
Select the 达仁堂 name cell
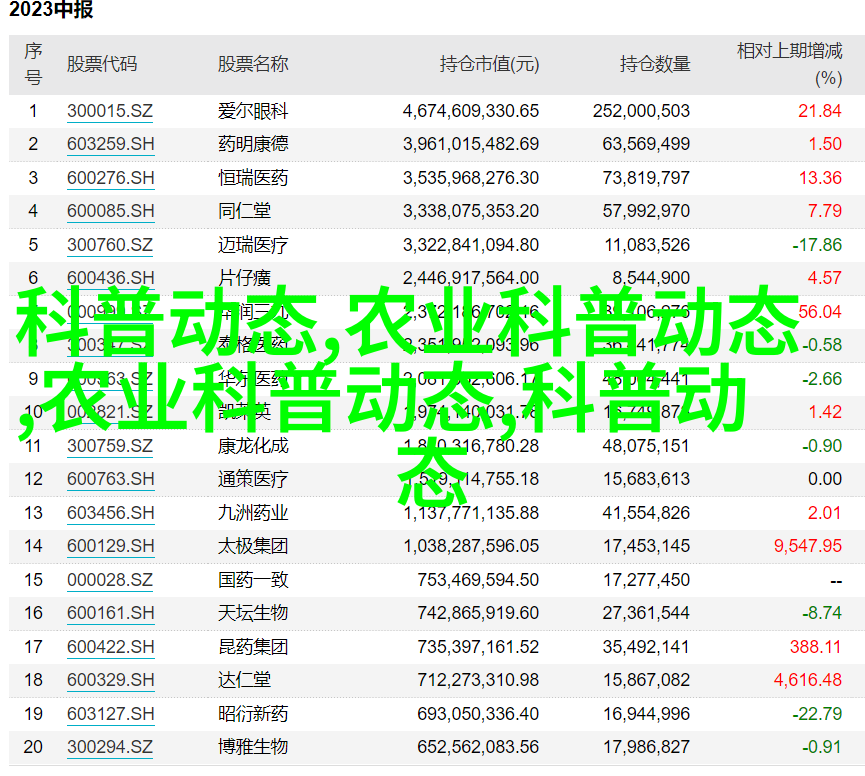(244, 680)
